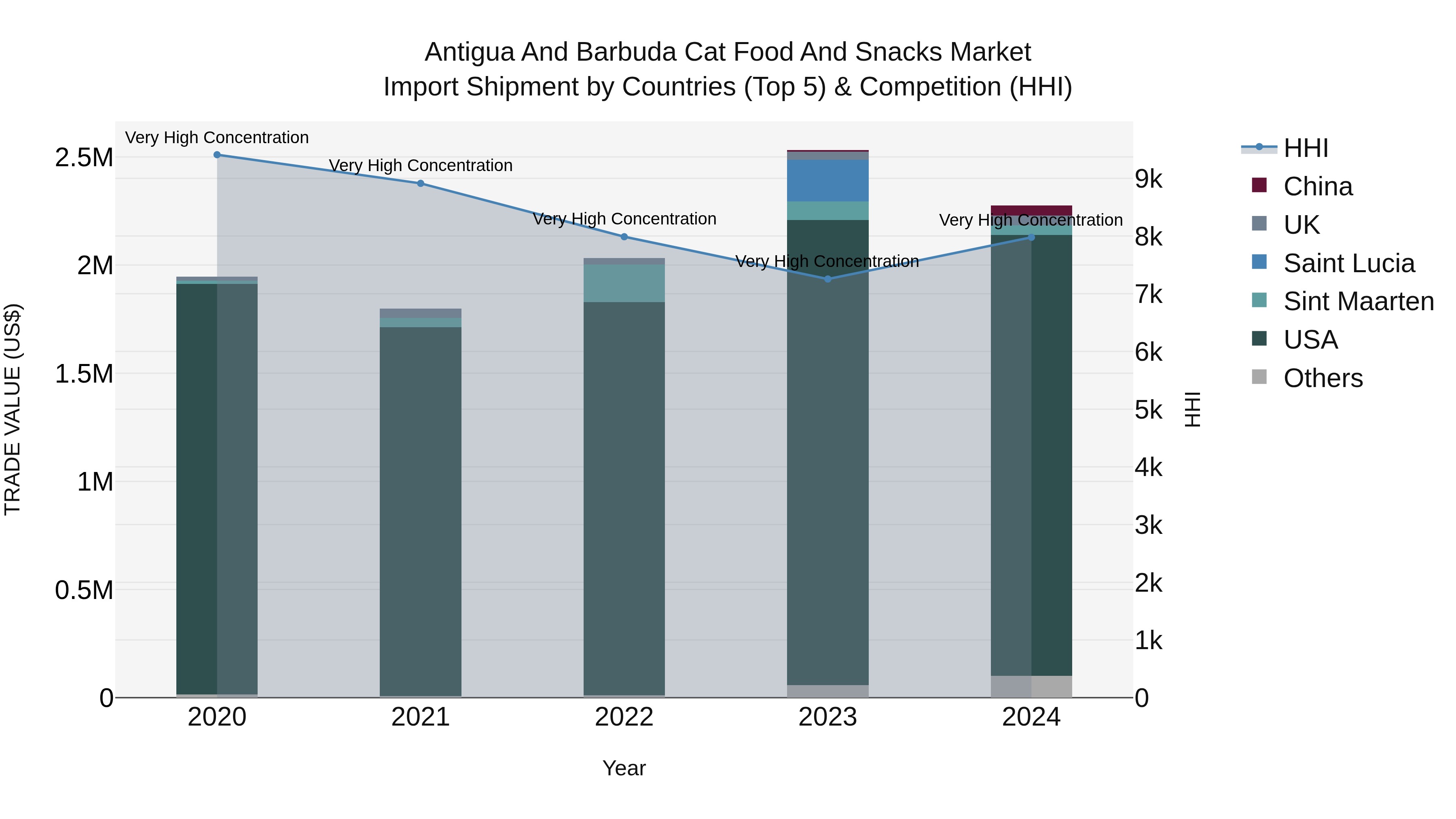This screenshot has width=1456, height=819.
Task: Click the Sint Maarten segment in 2022 bar
Action: (x=624, y=283)
